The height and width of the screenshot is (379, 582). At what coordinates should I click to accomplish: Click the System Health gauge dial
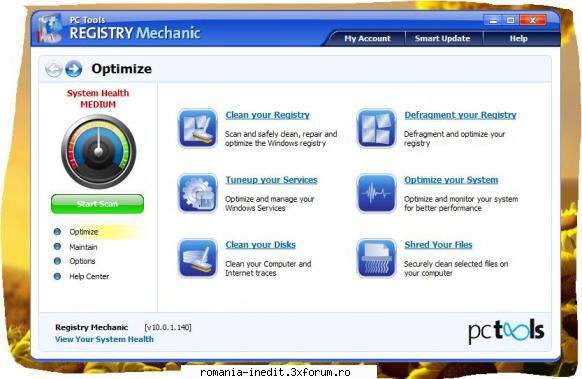[x=98, y=151]
